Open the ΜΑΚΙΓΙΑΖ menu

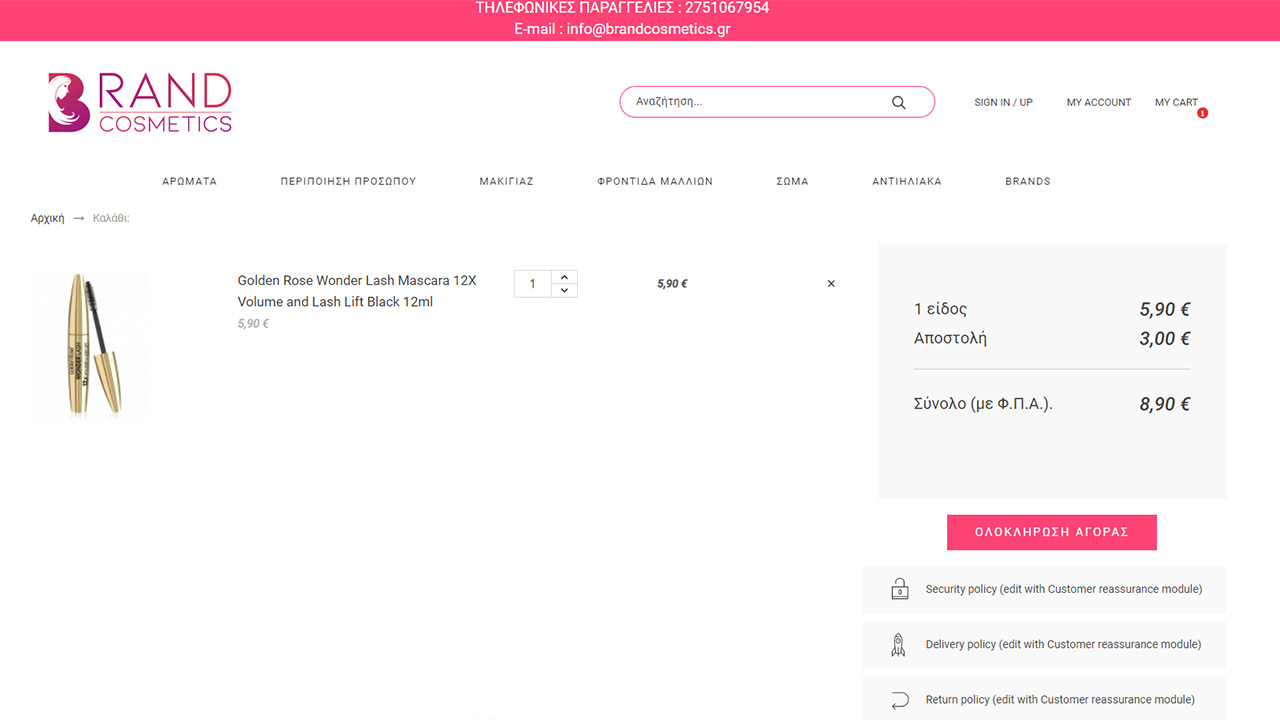(506, 182)
